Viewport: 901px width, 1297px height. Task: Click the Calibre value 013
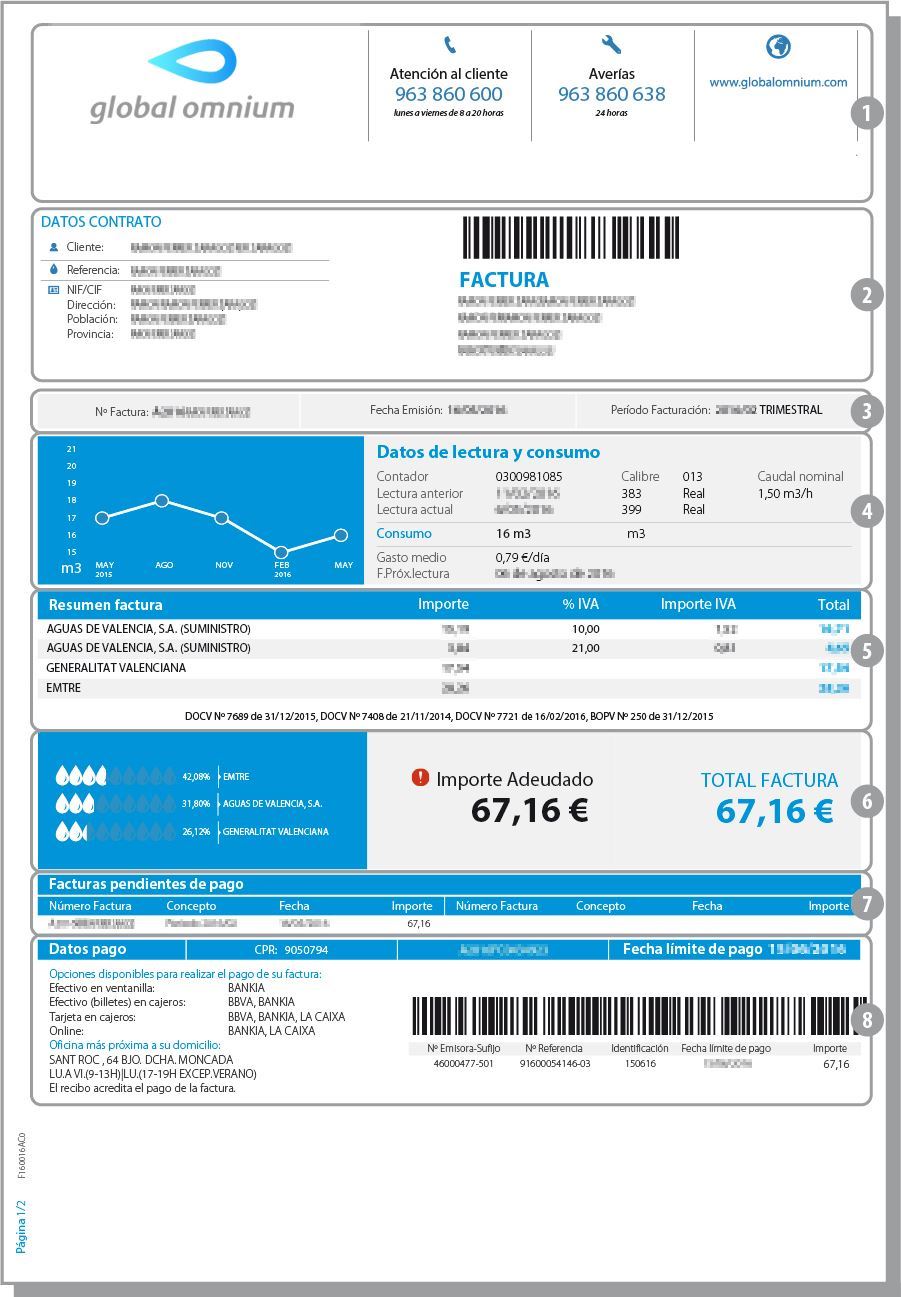click(693, 477)
